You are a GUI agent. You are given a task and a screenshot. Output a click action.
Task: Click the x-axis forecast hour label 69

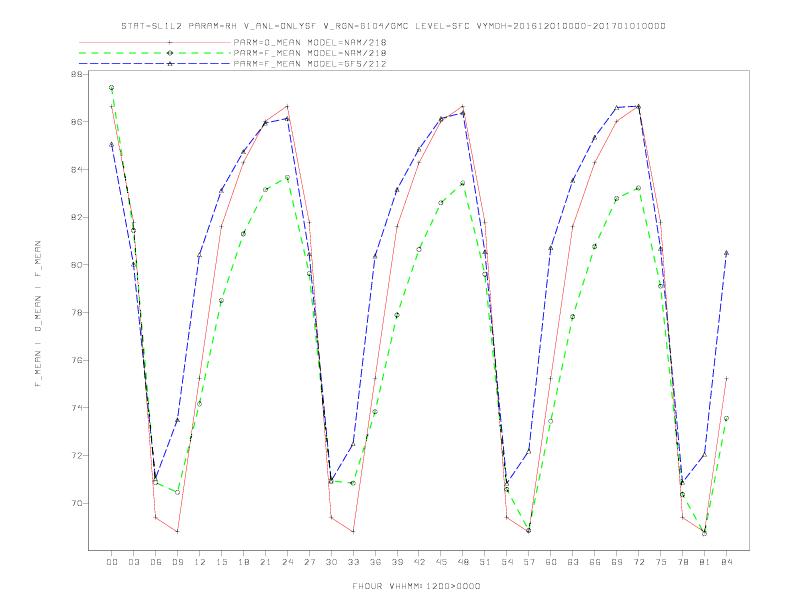coord(617,562)
